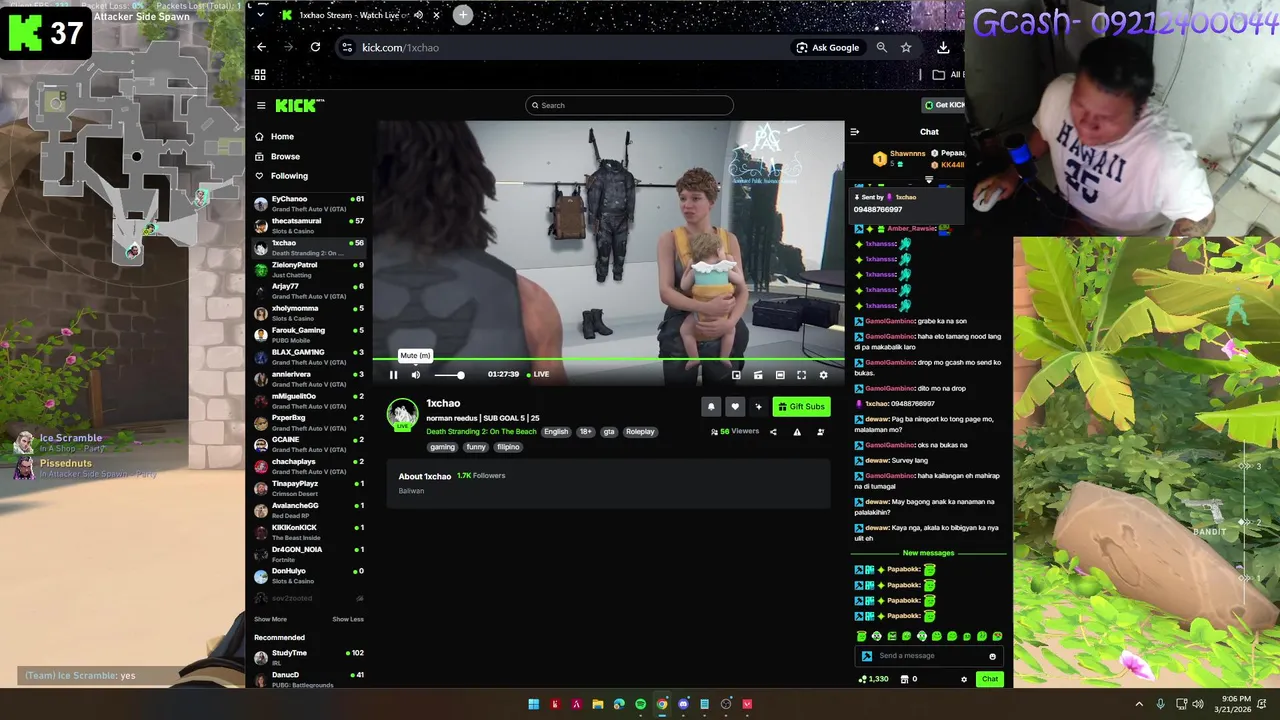Open chat settings gear icon
Screen dimensions: 1280x720
964,679
